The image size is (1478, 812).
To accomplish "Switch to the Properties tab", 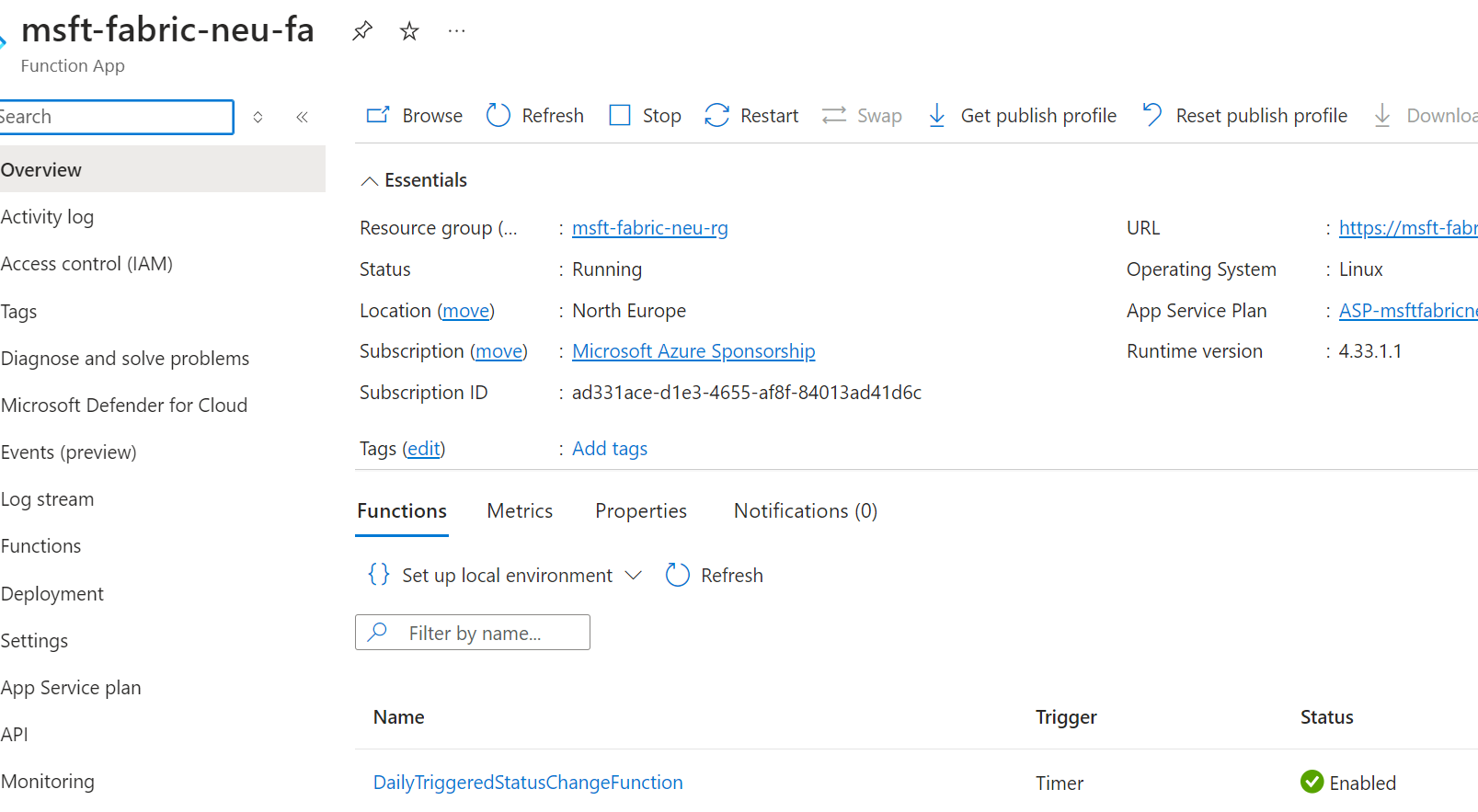I will pos(641,511).
